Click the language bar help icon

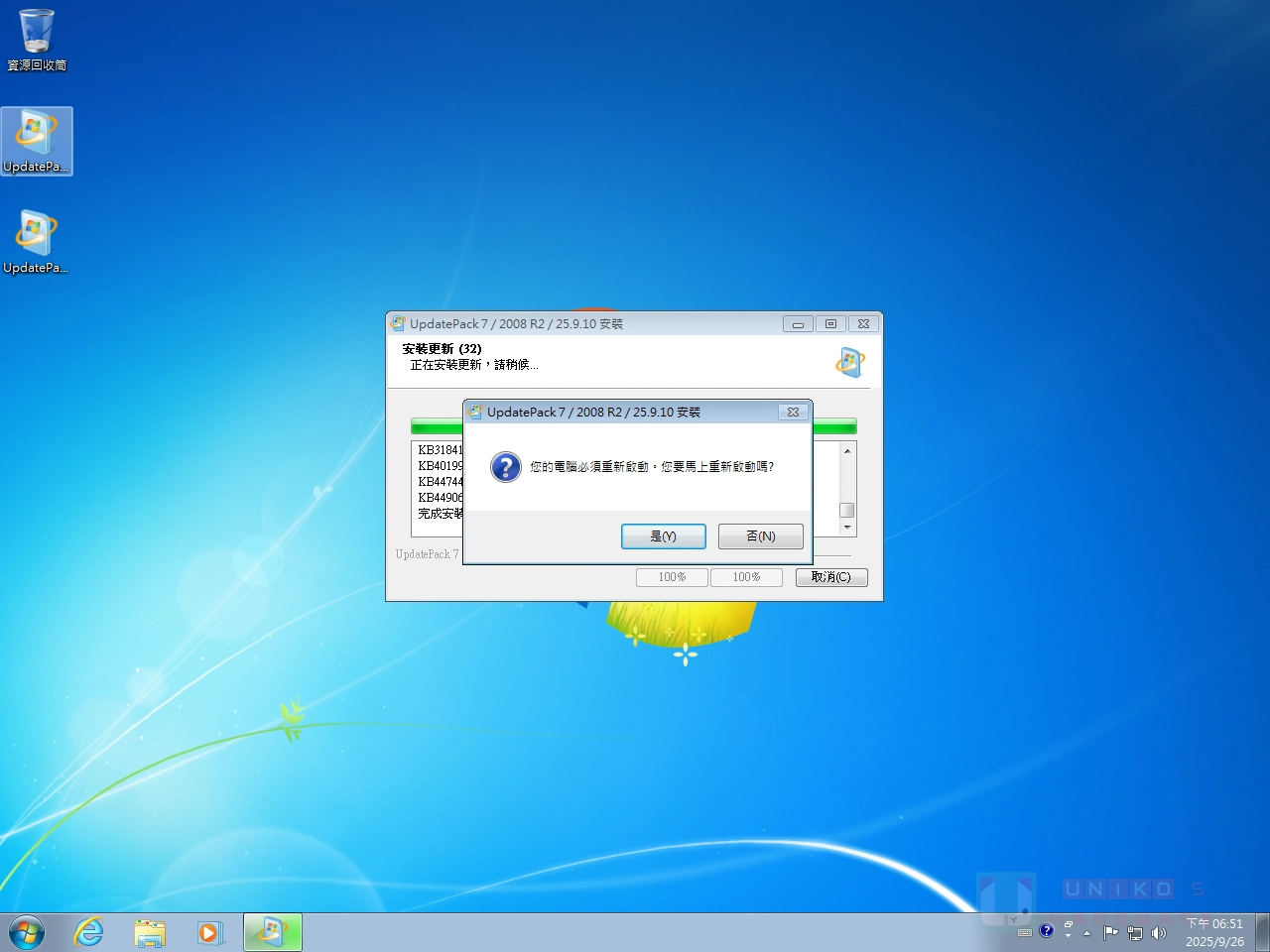(x=1046, y=931)
